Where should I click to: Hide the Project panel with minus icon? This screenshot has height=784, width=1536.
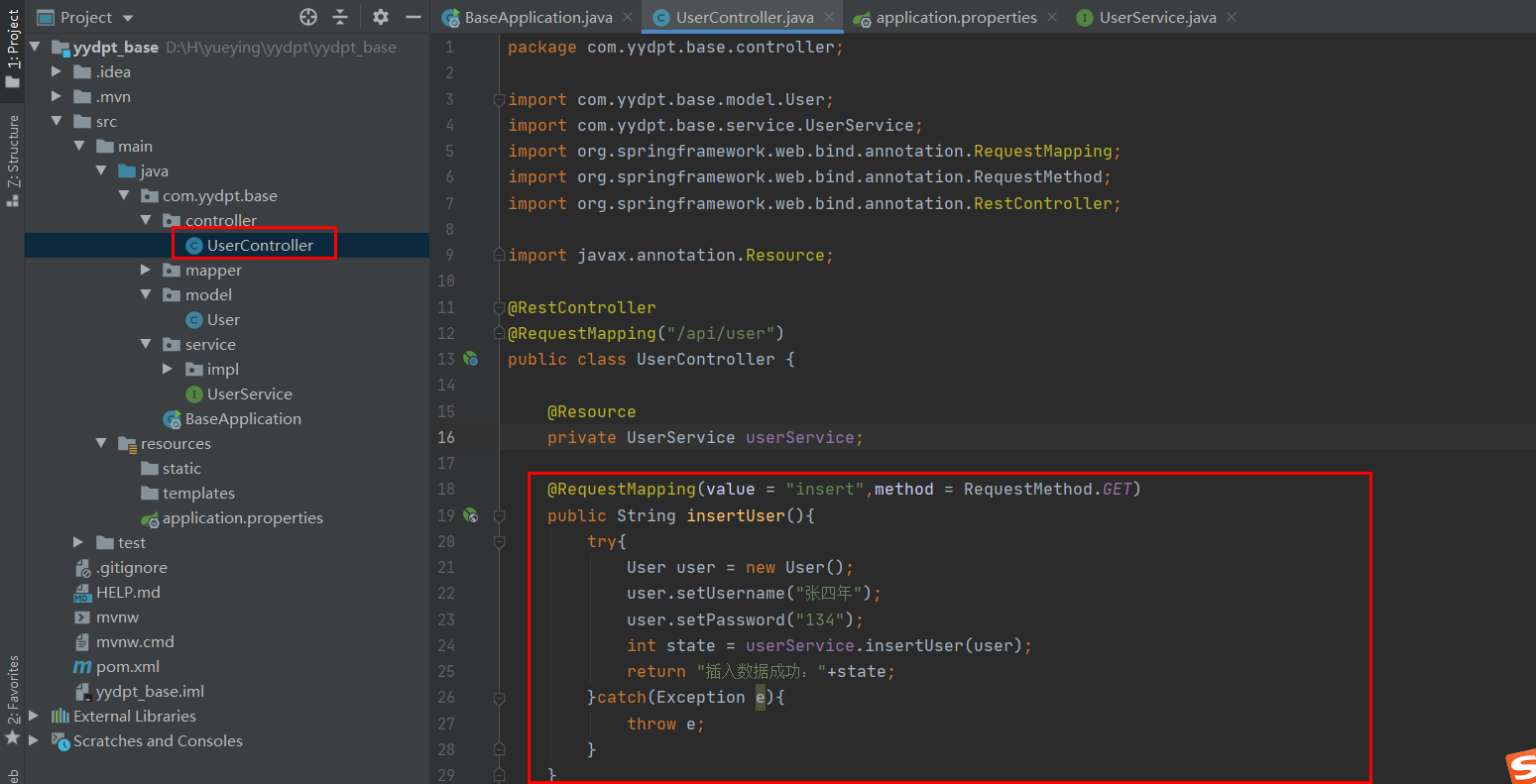(x=414, y=17)
